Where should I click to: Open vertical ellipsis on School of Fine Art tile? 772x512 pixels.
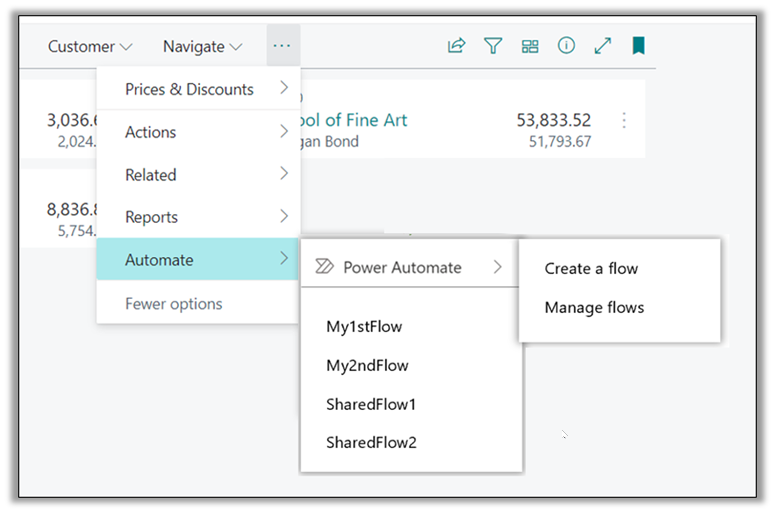625,120
